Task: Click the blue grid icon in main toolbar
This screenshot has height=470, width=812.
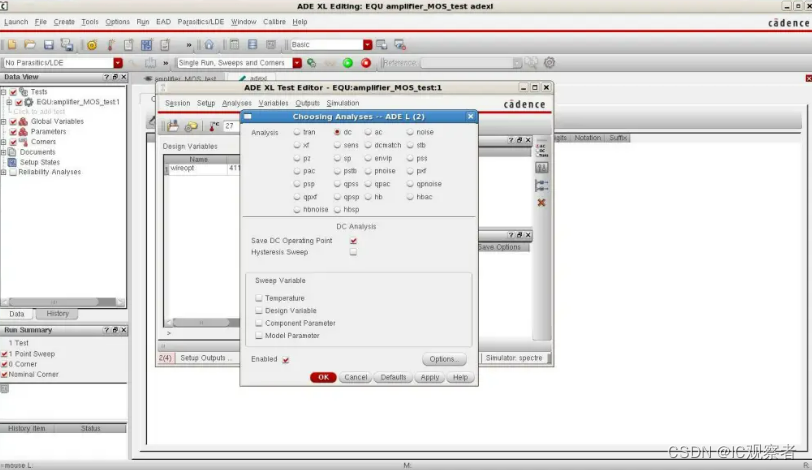Action: pyautogui.click(x=147, y=45)
